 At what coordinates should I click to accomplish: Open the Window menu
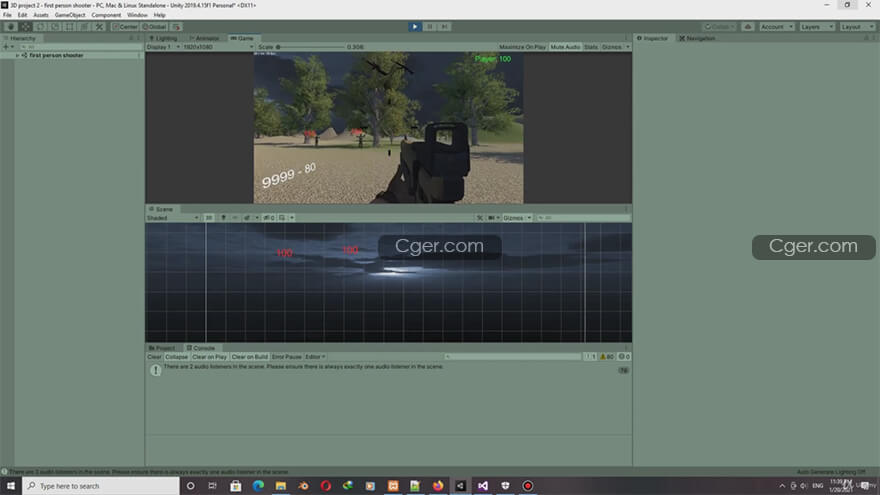(137, 15)
